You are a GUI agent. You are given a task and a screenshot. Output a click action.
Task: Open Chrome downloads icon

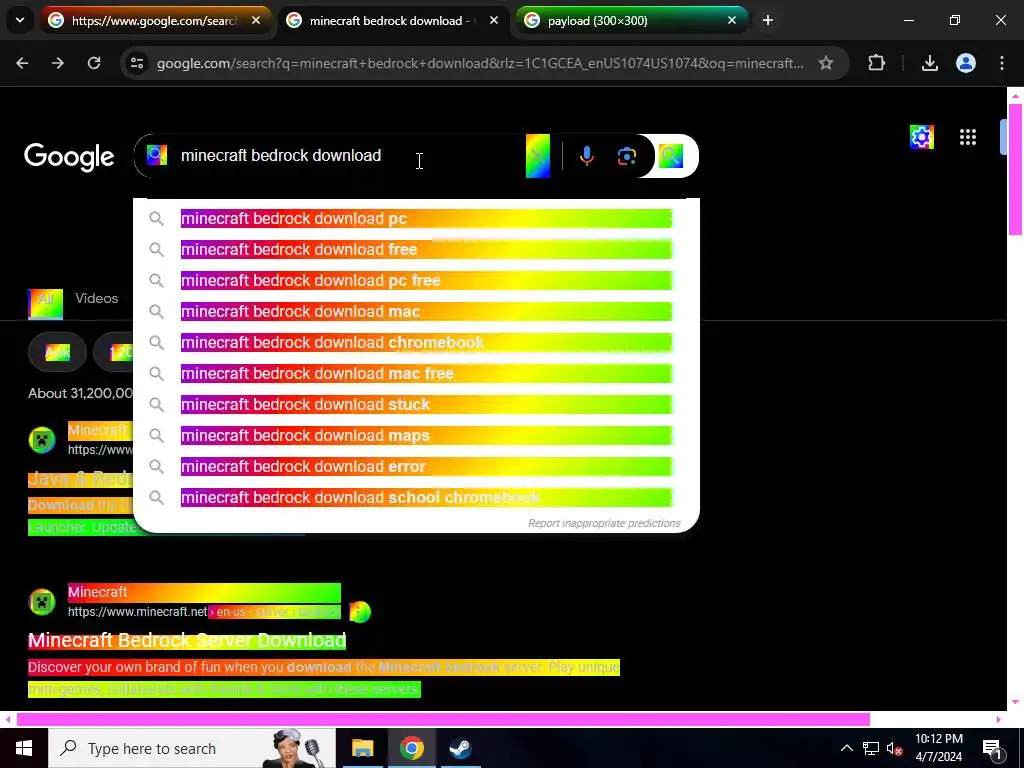929,63
